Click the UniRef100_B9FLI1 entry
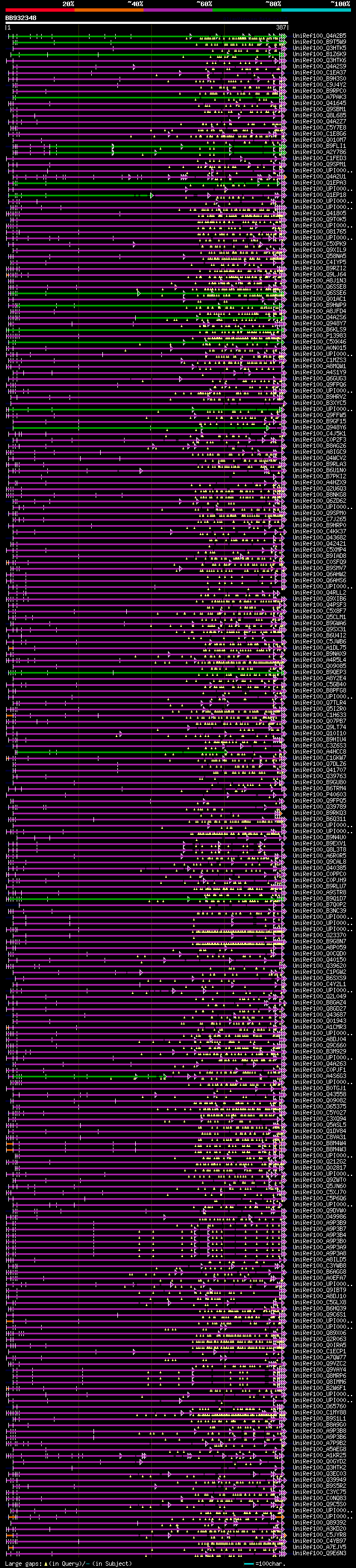356x1568 pixels. tap(319, 146)
